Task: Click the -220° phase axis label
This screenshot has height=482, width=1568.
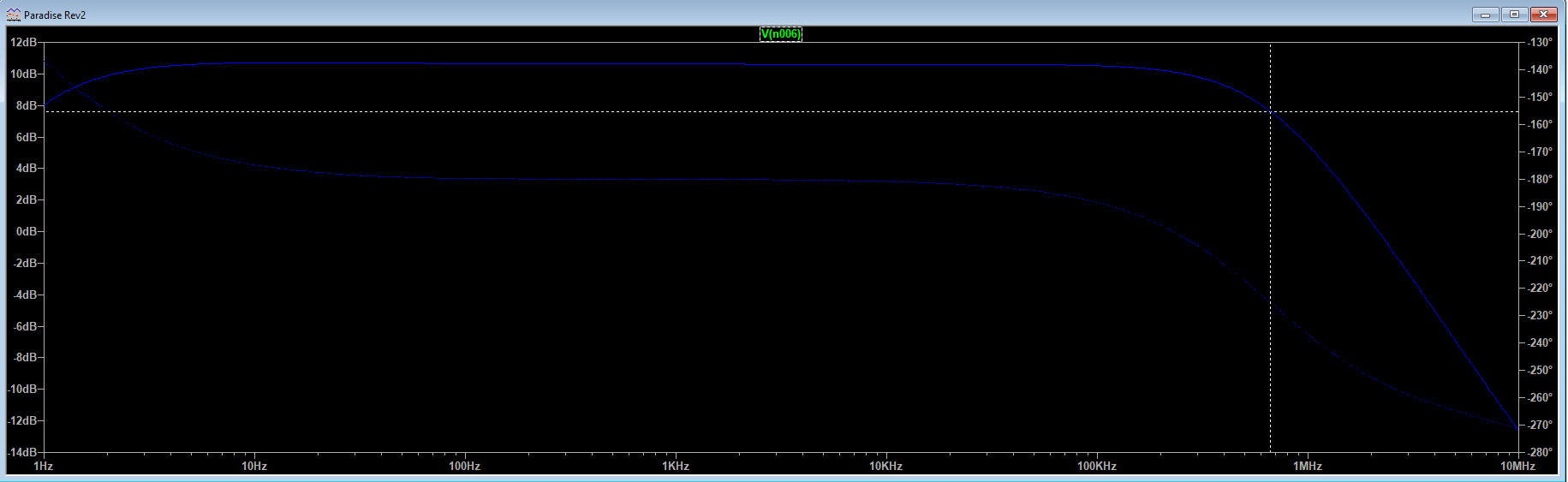Action: (1540, 288)
